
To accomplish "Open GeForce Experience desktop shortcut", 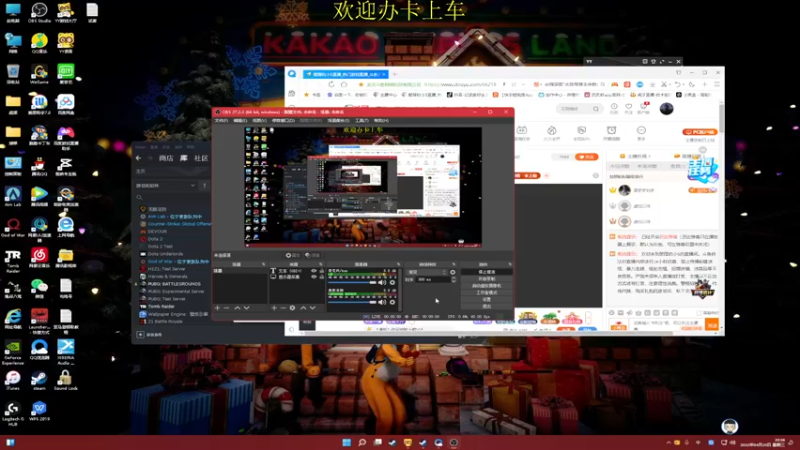I will (x=13, y=352).
